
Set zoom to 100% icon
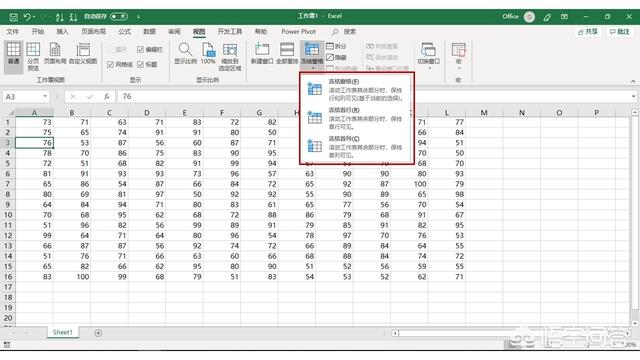208,53
